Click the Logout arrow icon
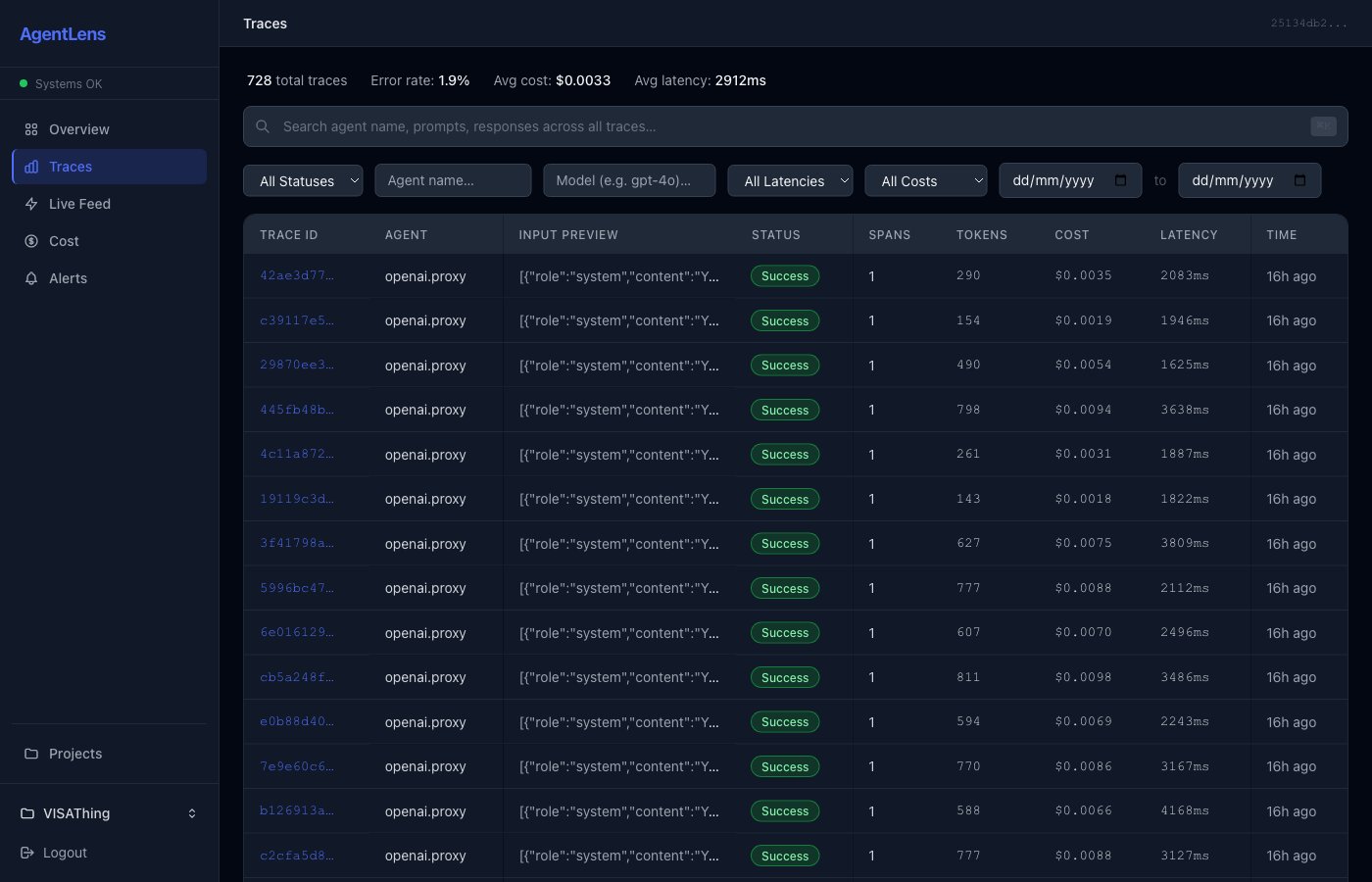1372x882 pixels. 27,853
